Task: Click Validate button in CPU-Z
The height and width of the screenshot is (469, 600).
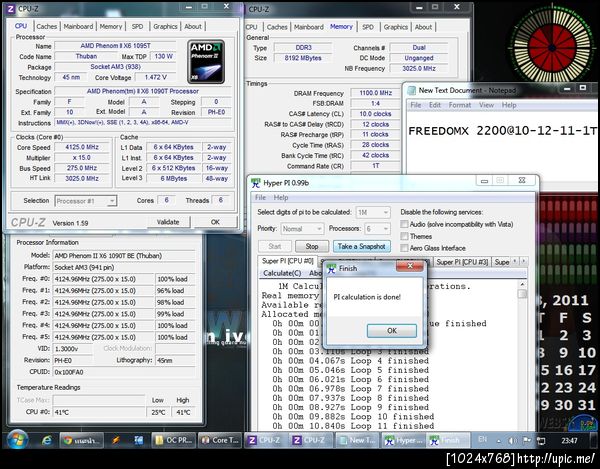Action: [x=168, y=222]
